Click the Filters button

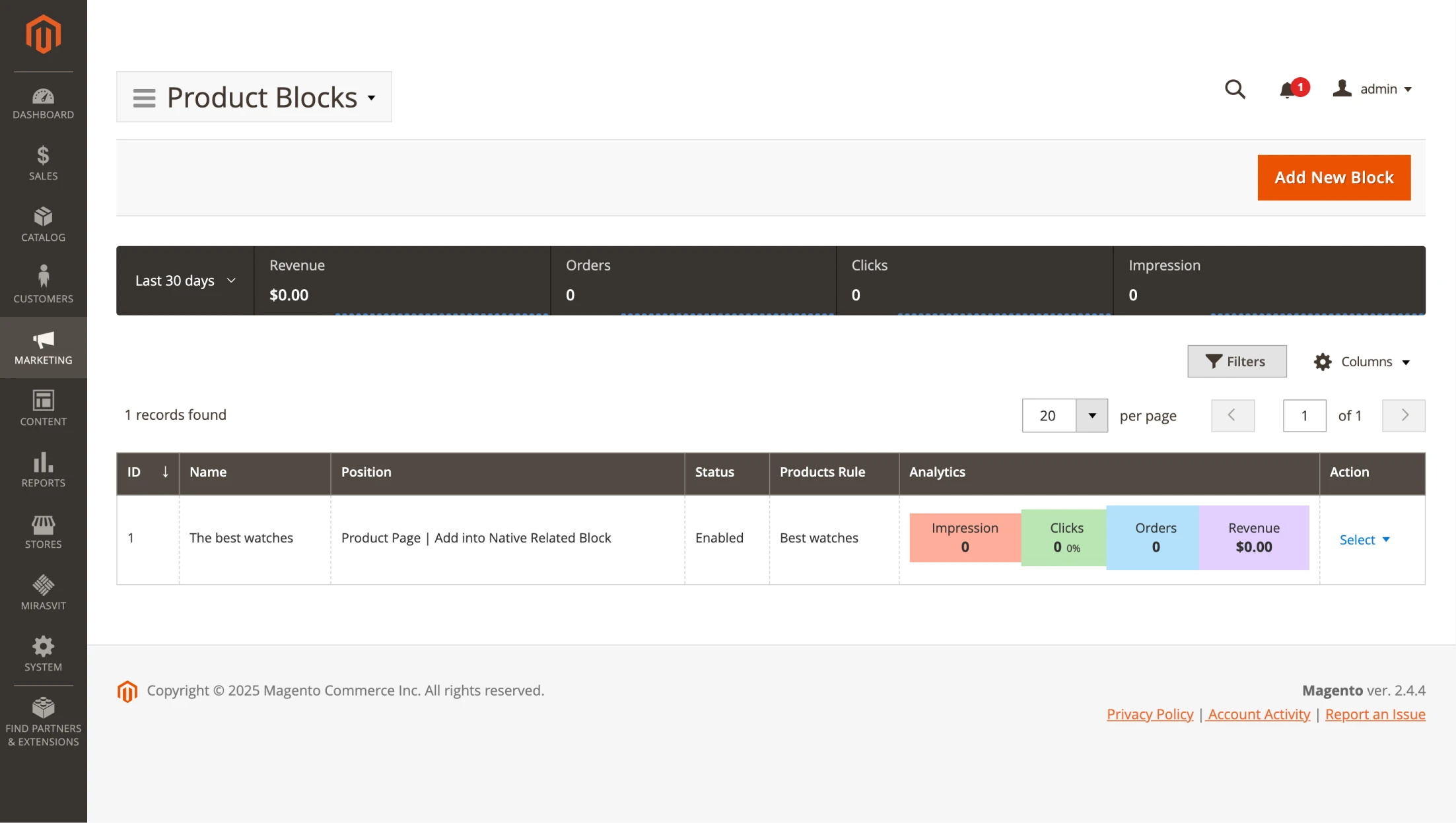1236,362
